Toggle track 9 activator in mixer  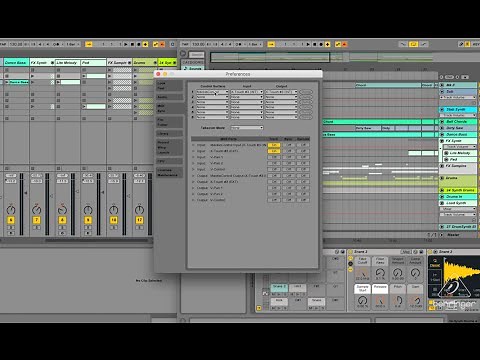coord(88,220)
